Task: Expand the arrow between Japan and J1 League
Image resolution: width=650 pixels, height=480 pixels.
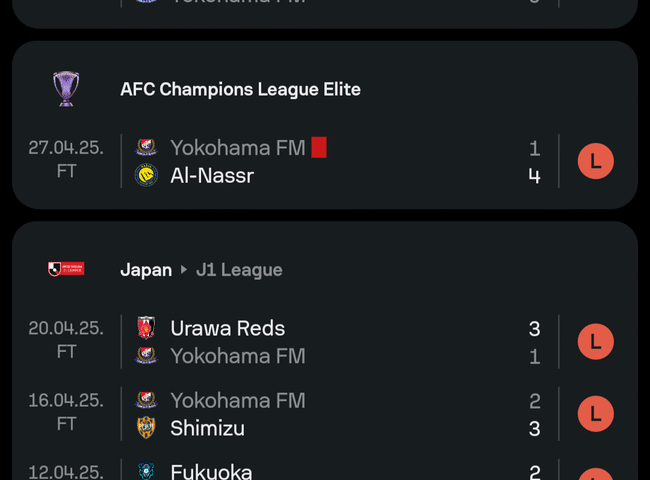Action: click(x=184, y=270)
